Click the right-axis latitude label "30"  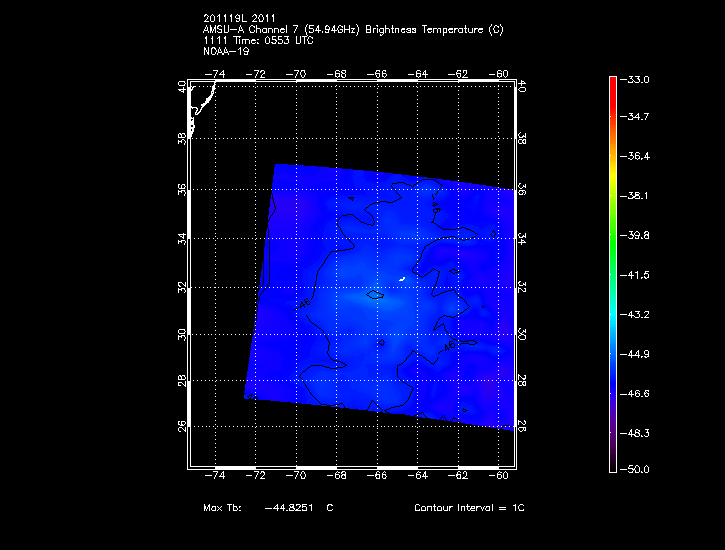[x=522, y=334]
